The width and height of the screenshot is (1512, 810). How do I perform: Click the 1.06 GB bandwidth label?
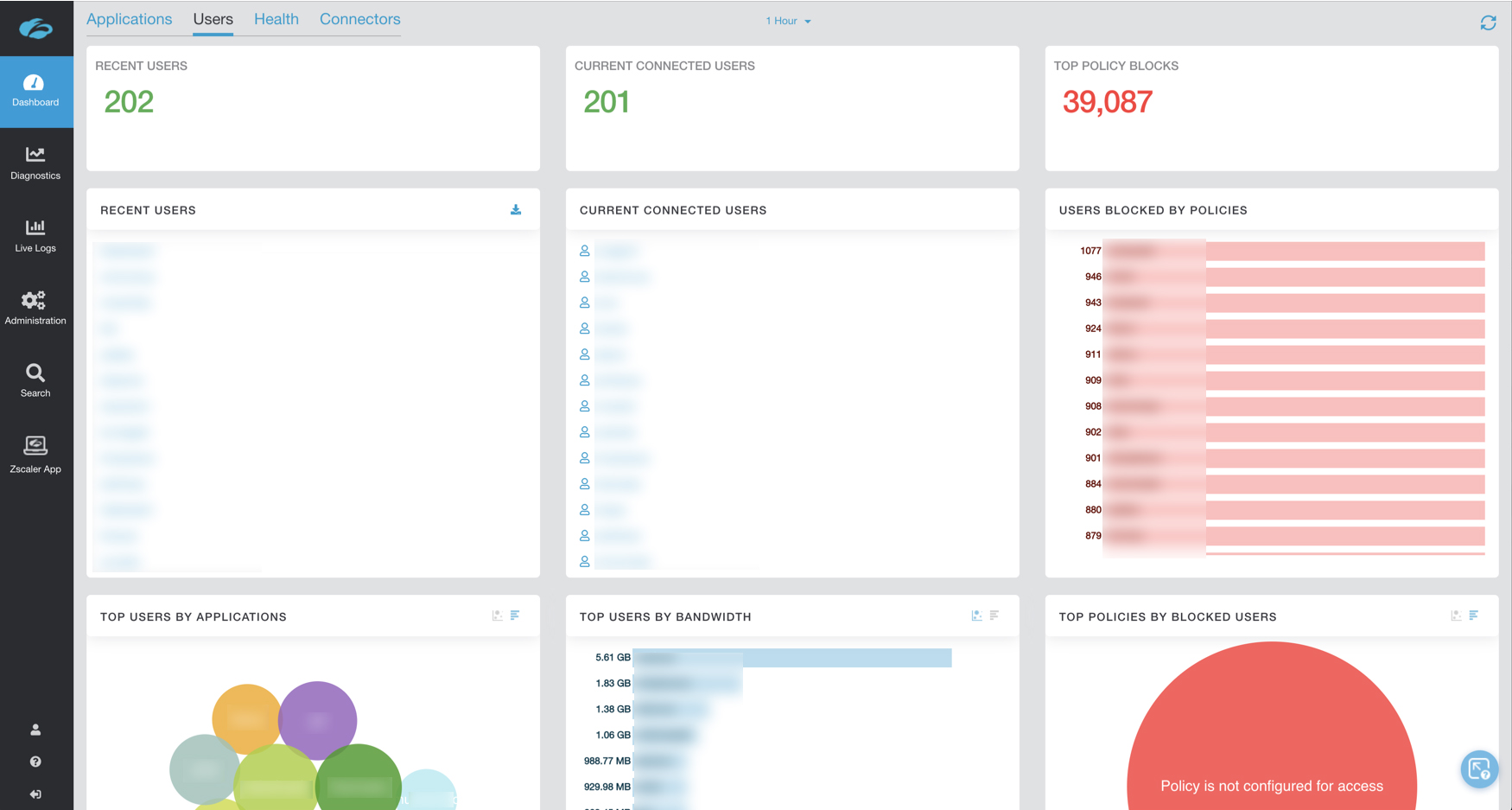pos(613,736)
